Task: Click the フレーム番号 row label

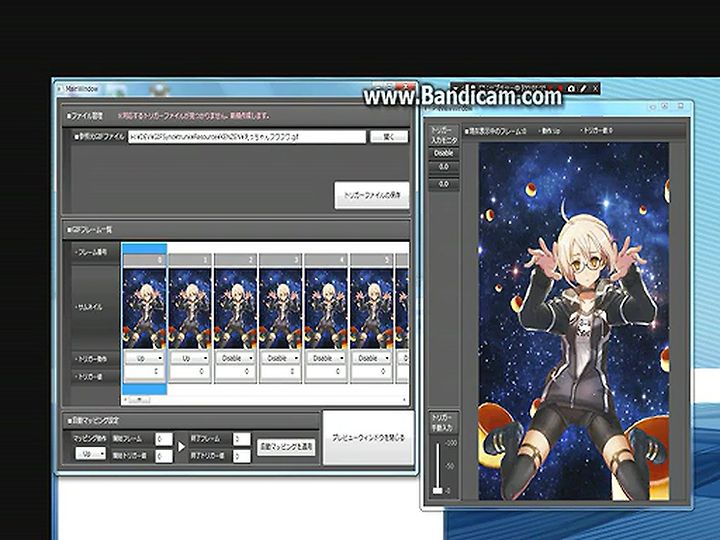Action: [x=91, y=252]
